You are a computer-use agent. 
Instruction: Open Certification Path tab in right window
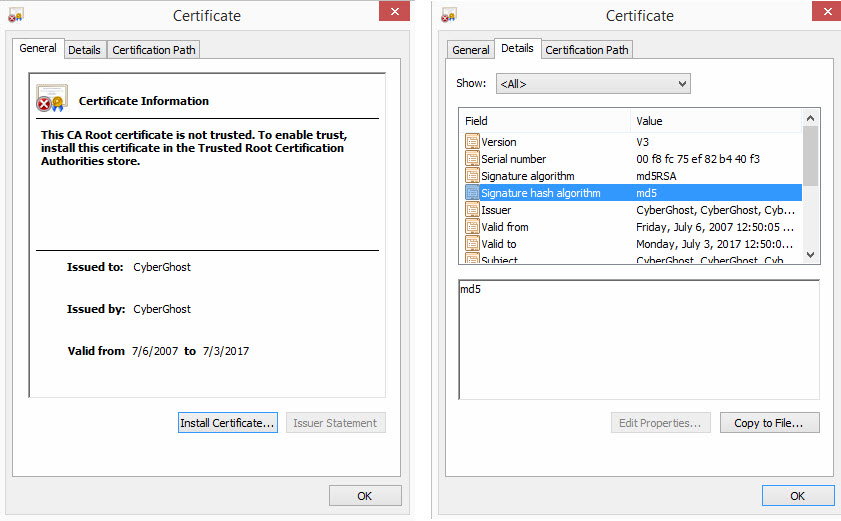point(587,50)
